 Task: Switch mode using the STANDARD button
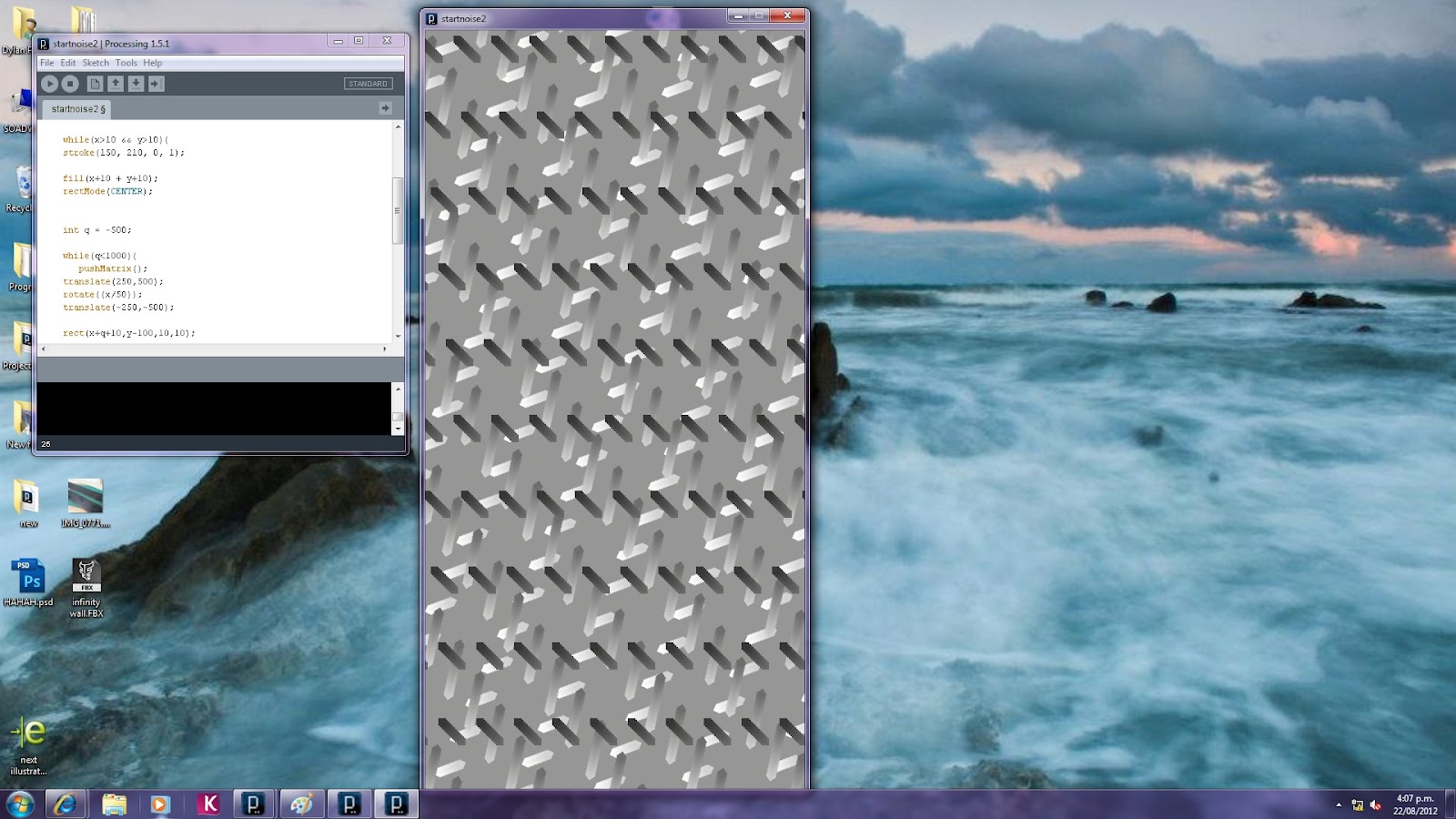[367, 83]
